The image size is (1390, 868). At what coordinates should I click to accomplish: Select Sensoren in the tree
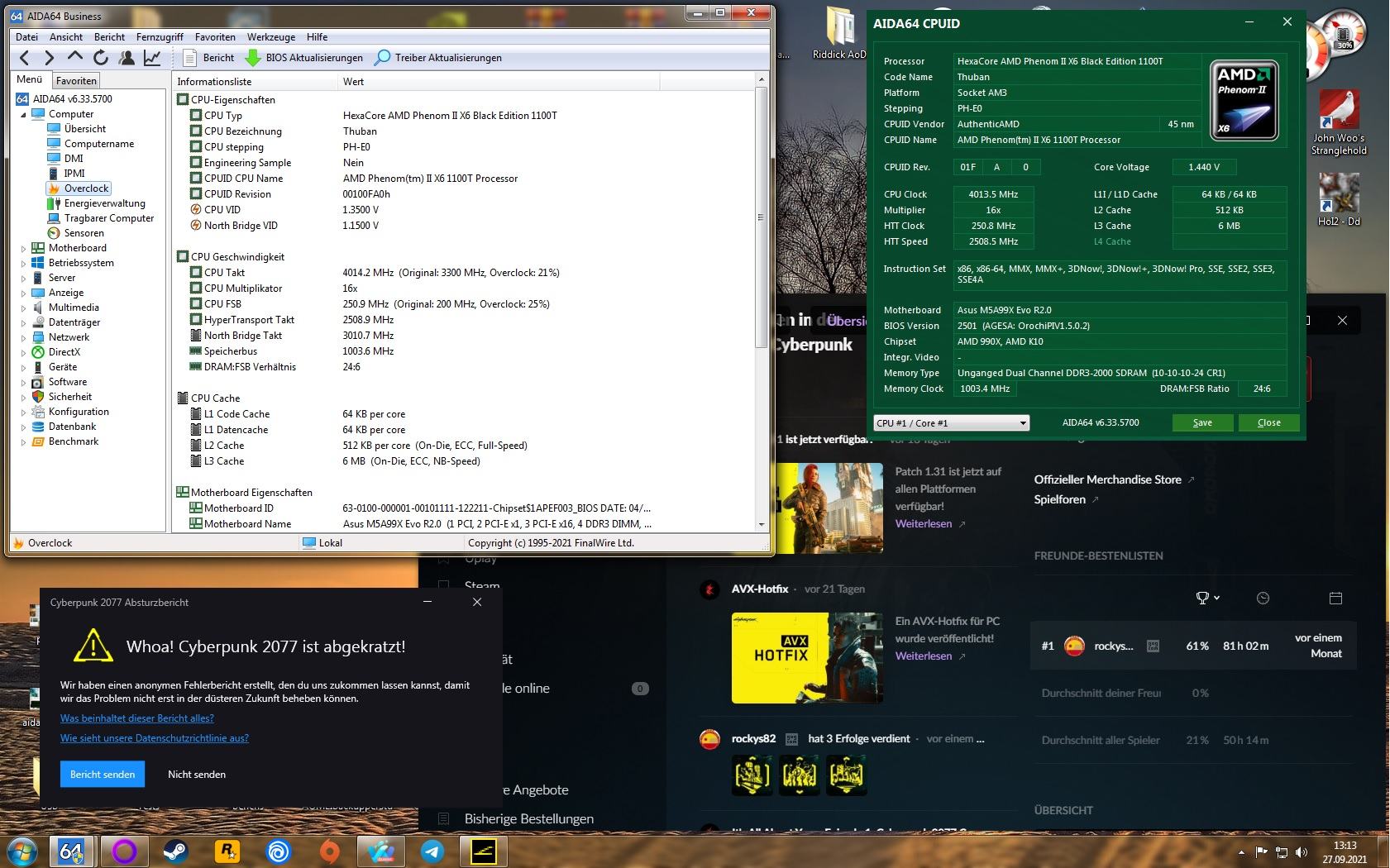coord(84,233)
